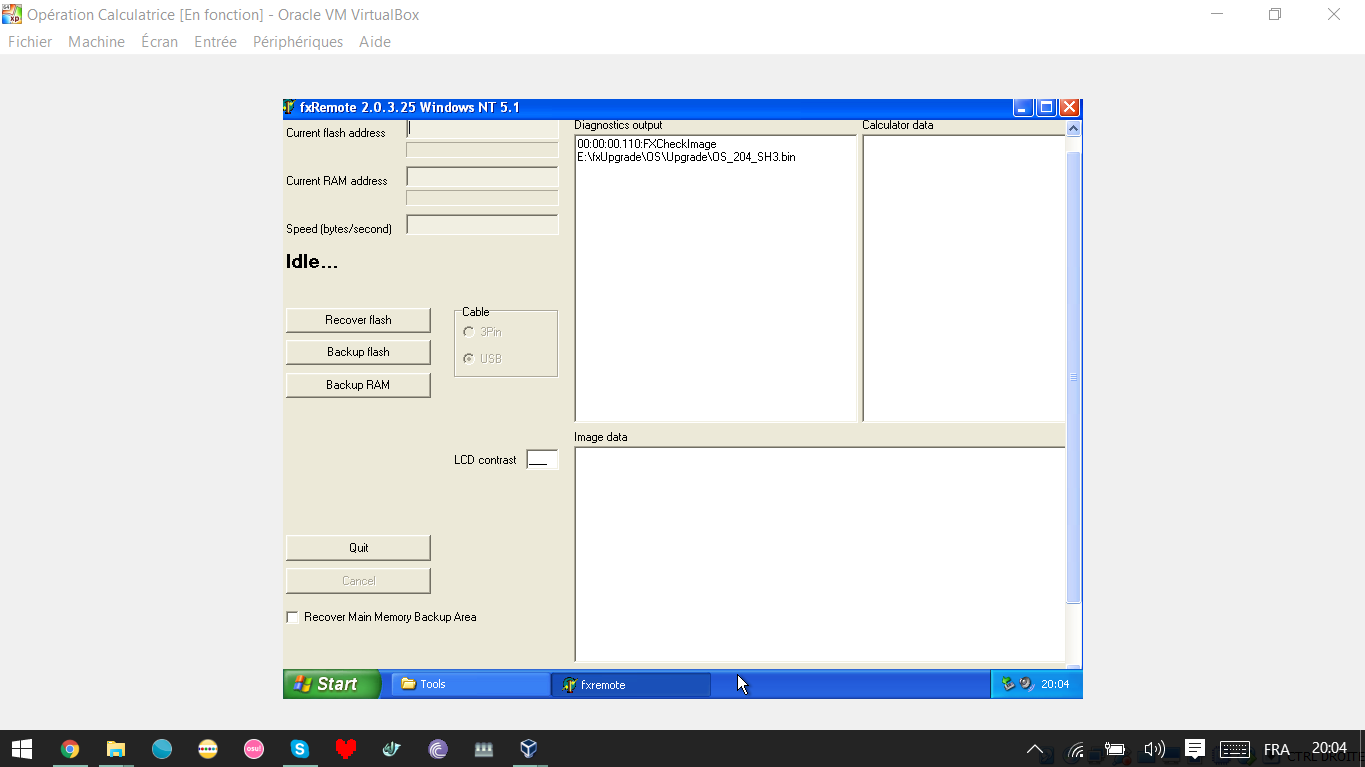Open the VirtualBox Périphériques menu

coord(298,42)
